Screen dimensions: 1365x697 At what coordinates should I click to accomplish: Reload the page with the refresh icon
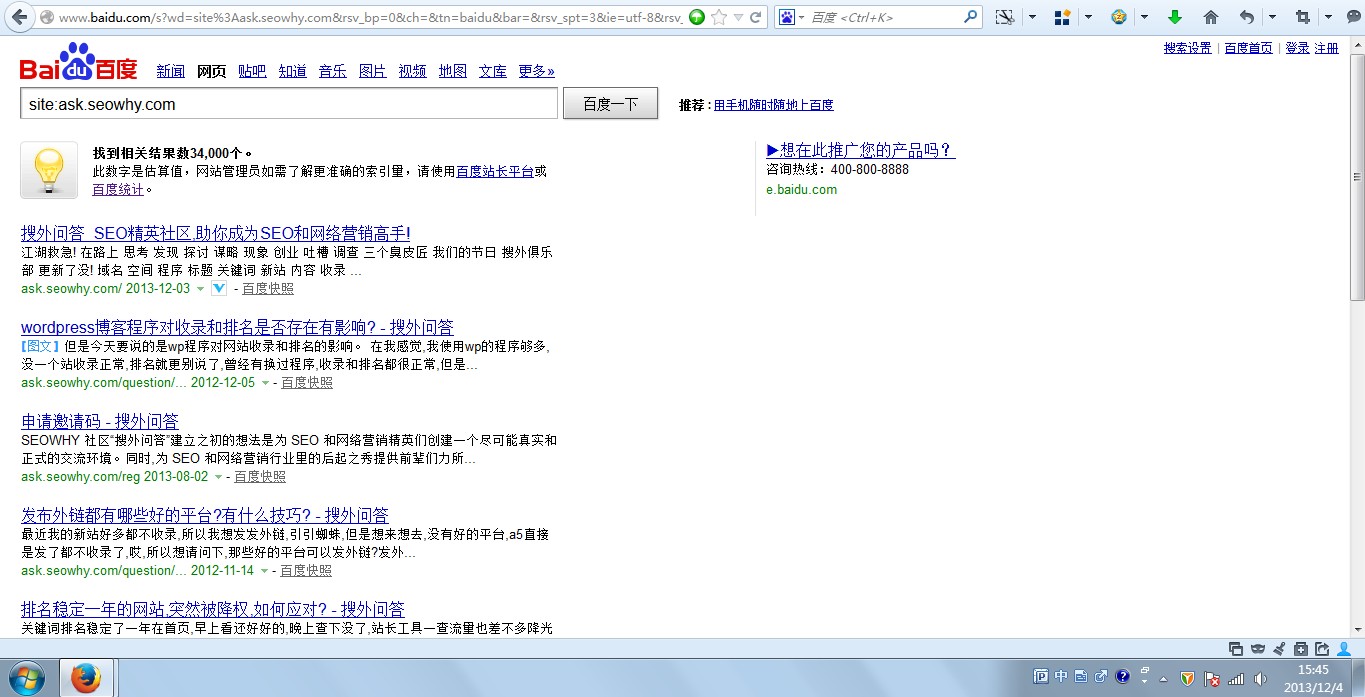[x=756, y=17]
